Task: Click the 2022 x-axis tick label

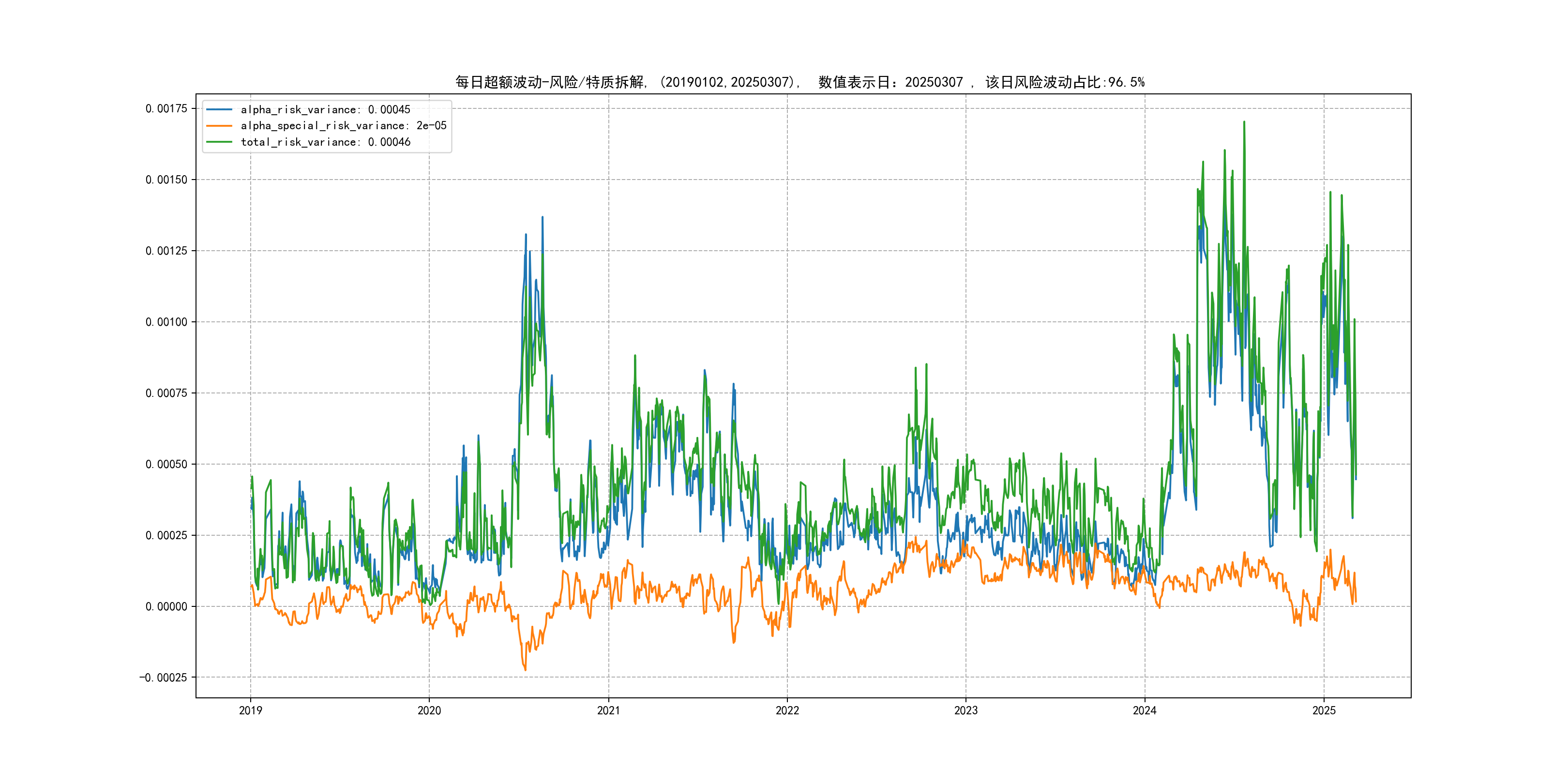Action: 787,711
